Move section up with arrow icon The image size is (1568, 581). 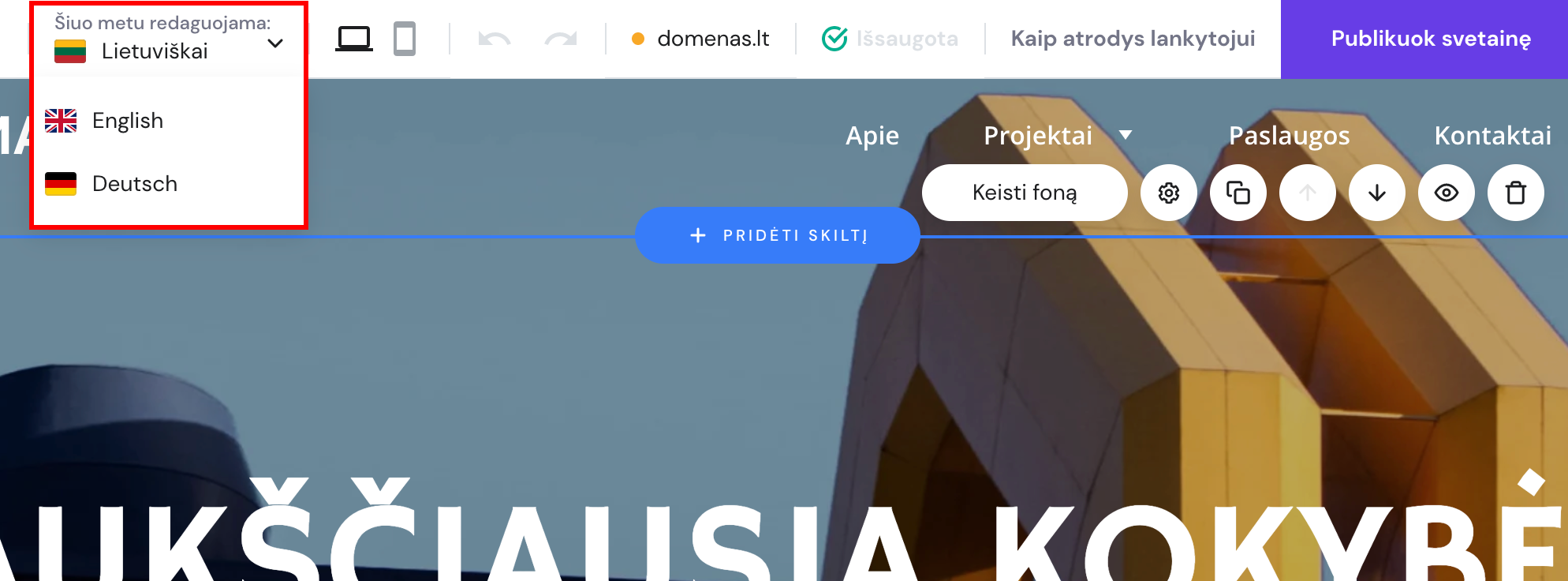point(1308,193)
